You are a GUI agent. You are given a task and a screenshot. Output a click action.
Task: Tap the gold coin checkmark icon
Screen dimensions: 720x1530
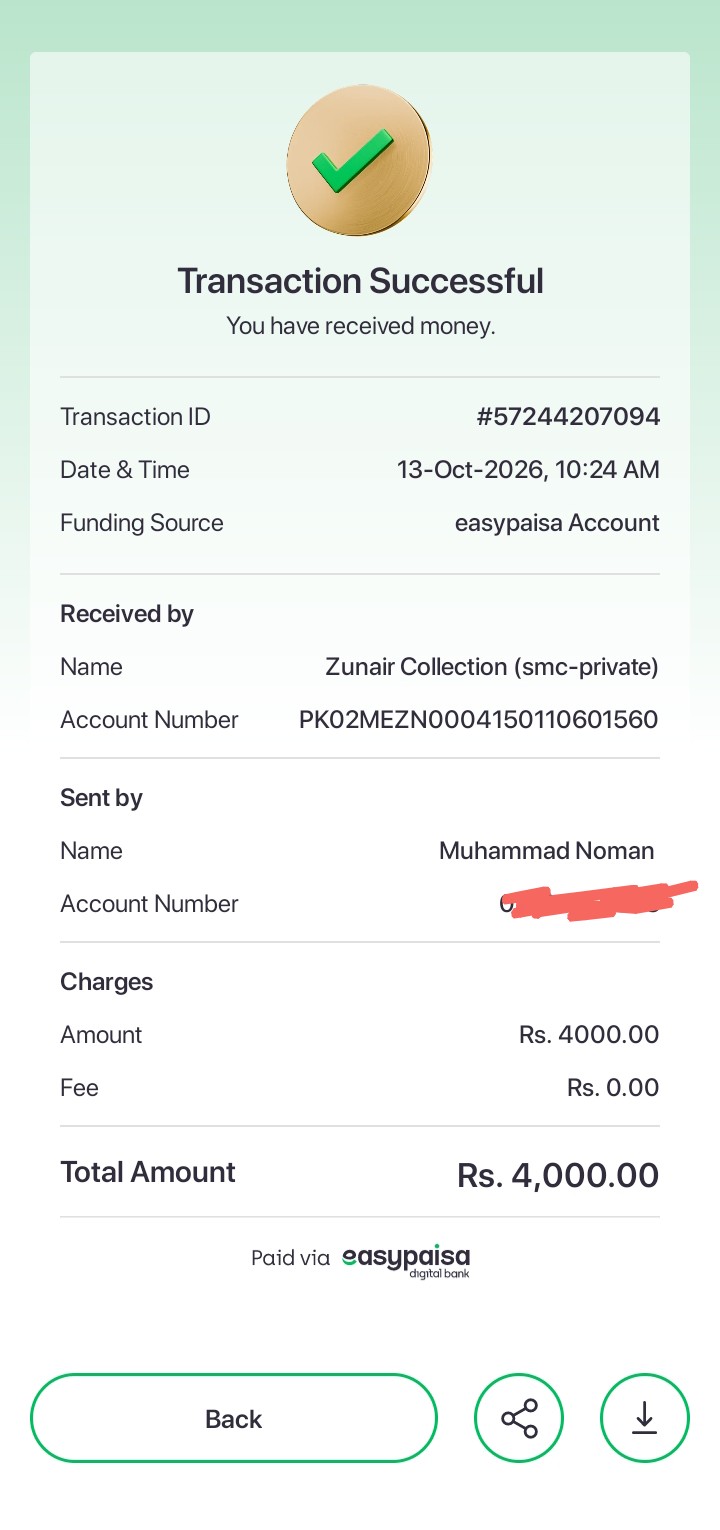click(x=359, y=167)
